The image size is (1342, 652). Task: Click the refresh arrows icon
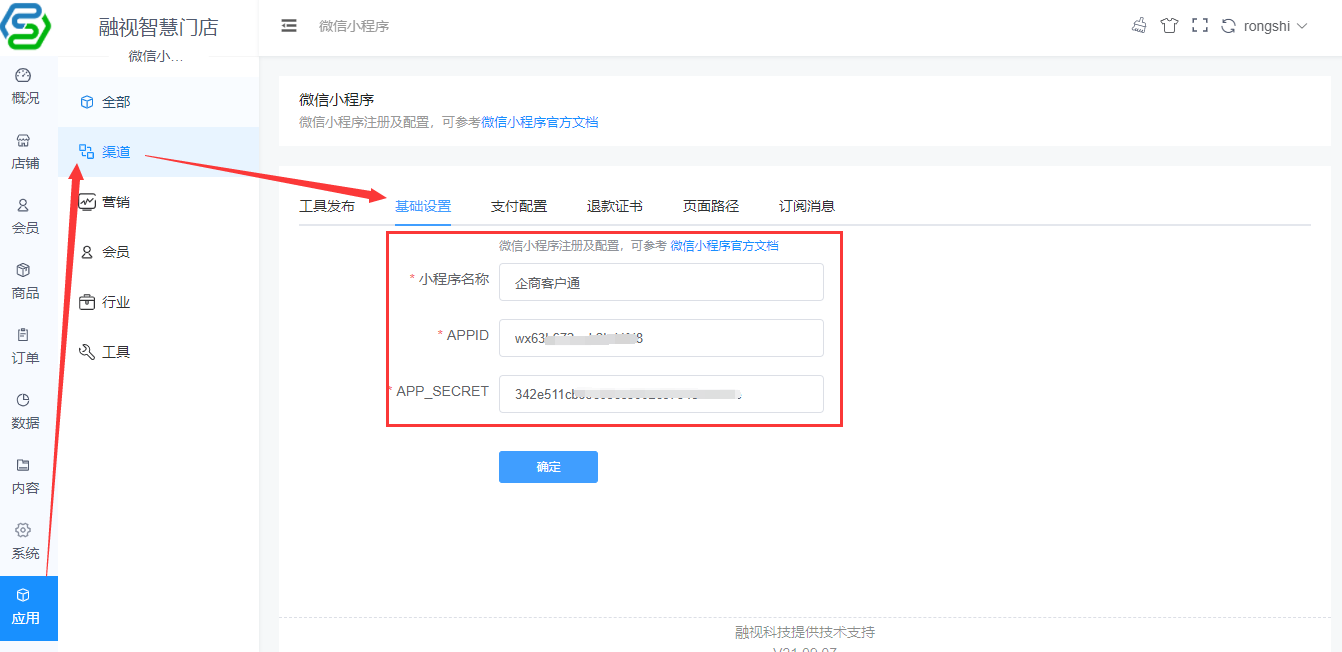pyautogui.click(x=1228, y=26)
